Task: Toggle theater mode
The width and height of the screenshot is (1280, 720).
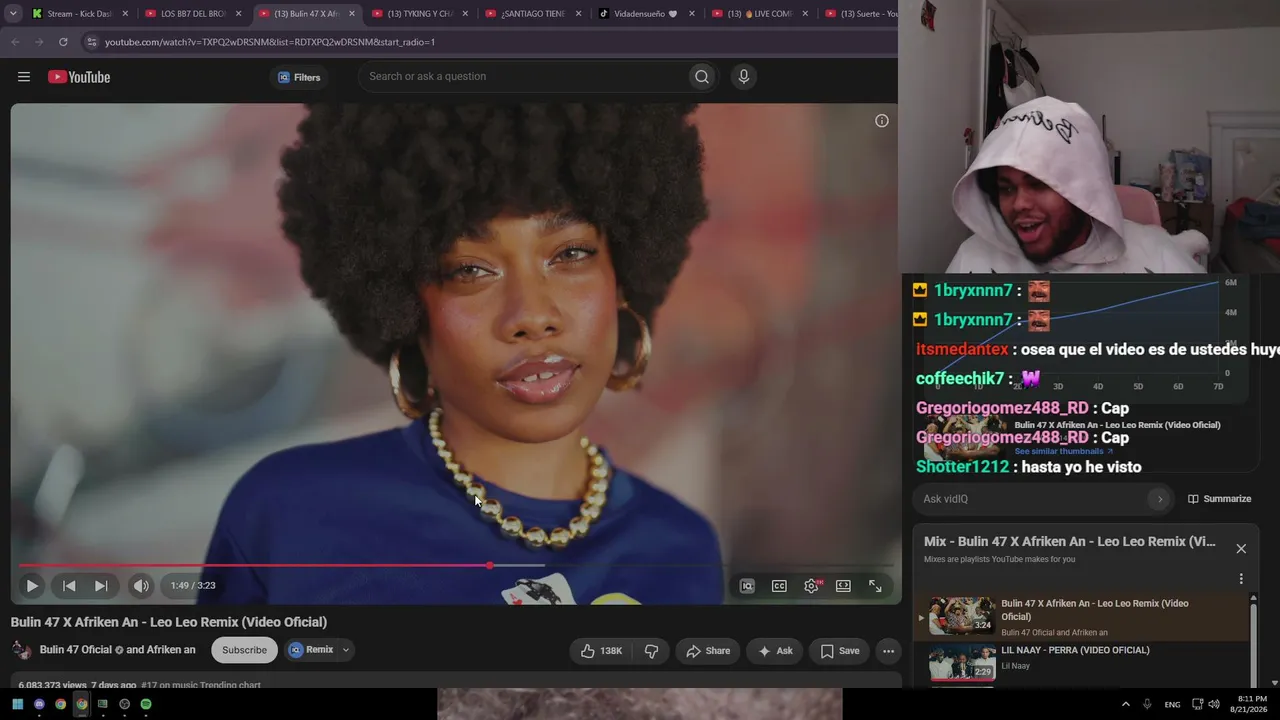Action: pos(843,586)
